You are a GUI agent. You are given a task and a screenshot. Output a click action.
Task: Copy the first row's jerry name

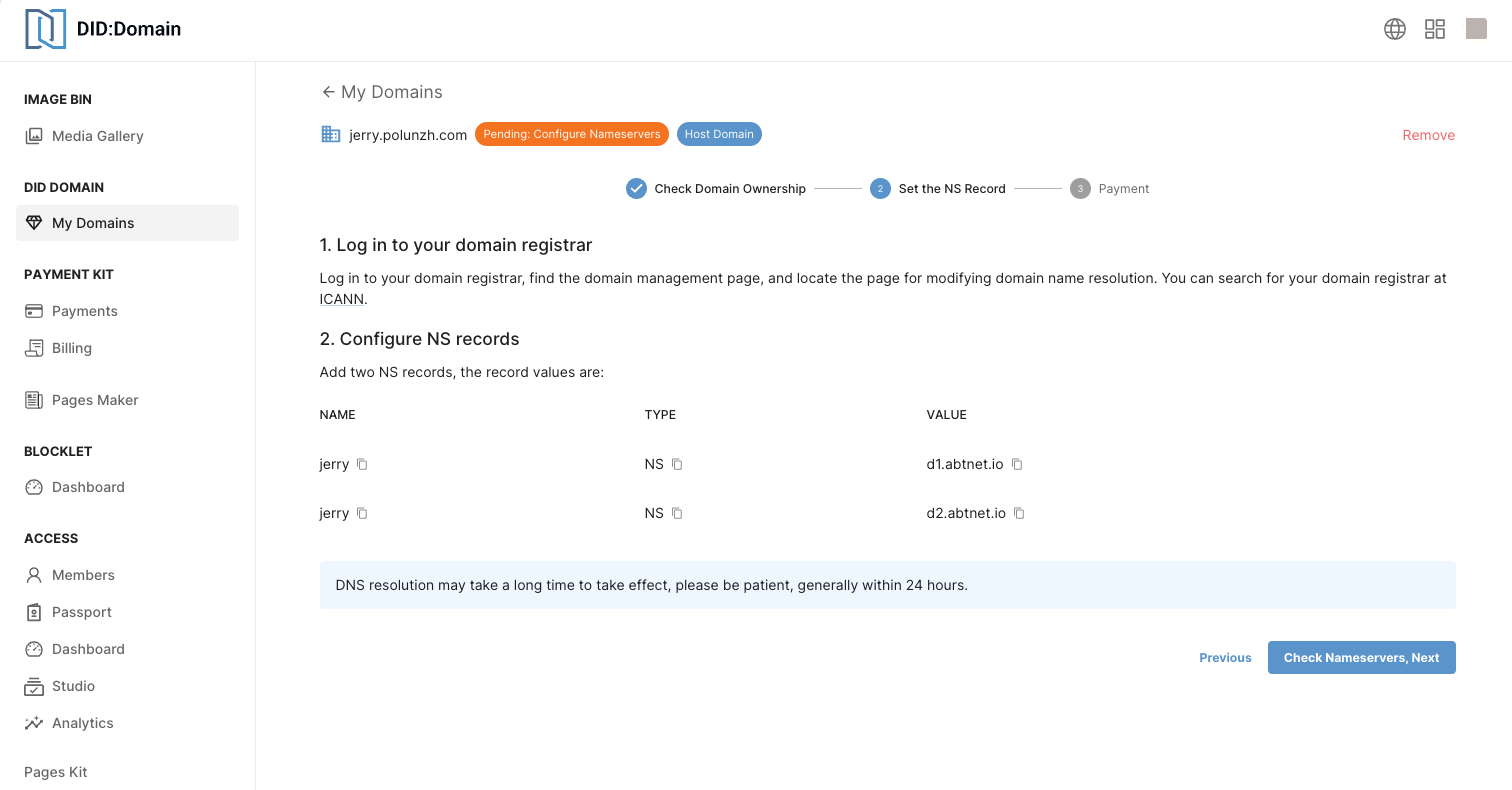tap(362, 464)
